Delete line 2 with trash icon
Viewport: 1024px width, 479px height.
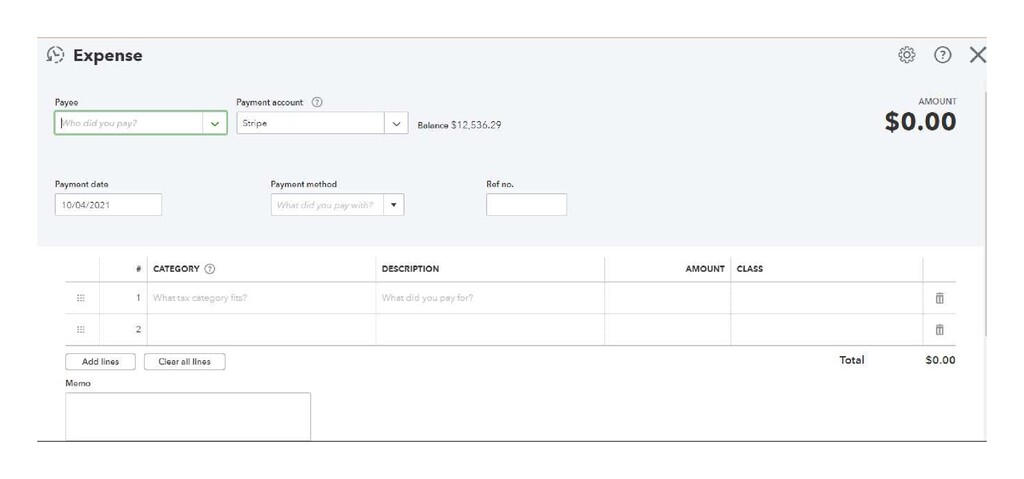939,330
